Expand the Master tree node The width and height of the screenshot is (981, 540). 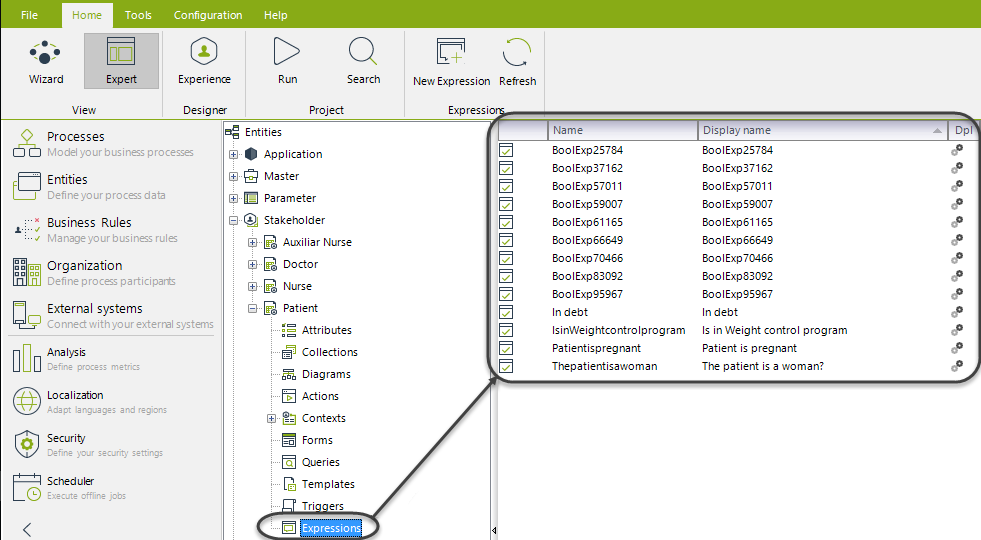[233, 176]
